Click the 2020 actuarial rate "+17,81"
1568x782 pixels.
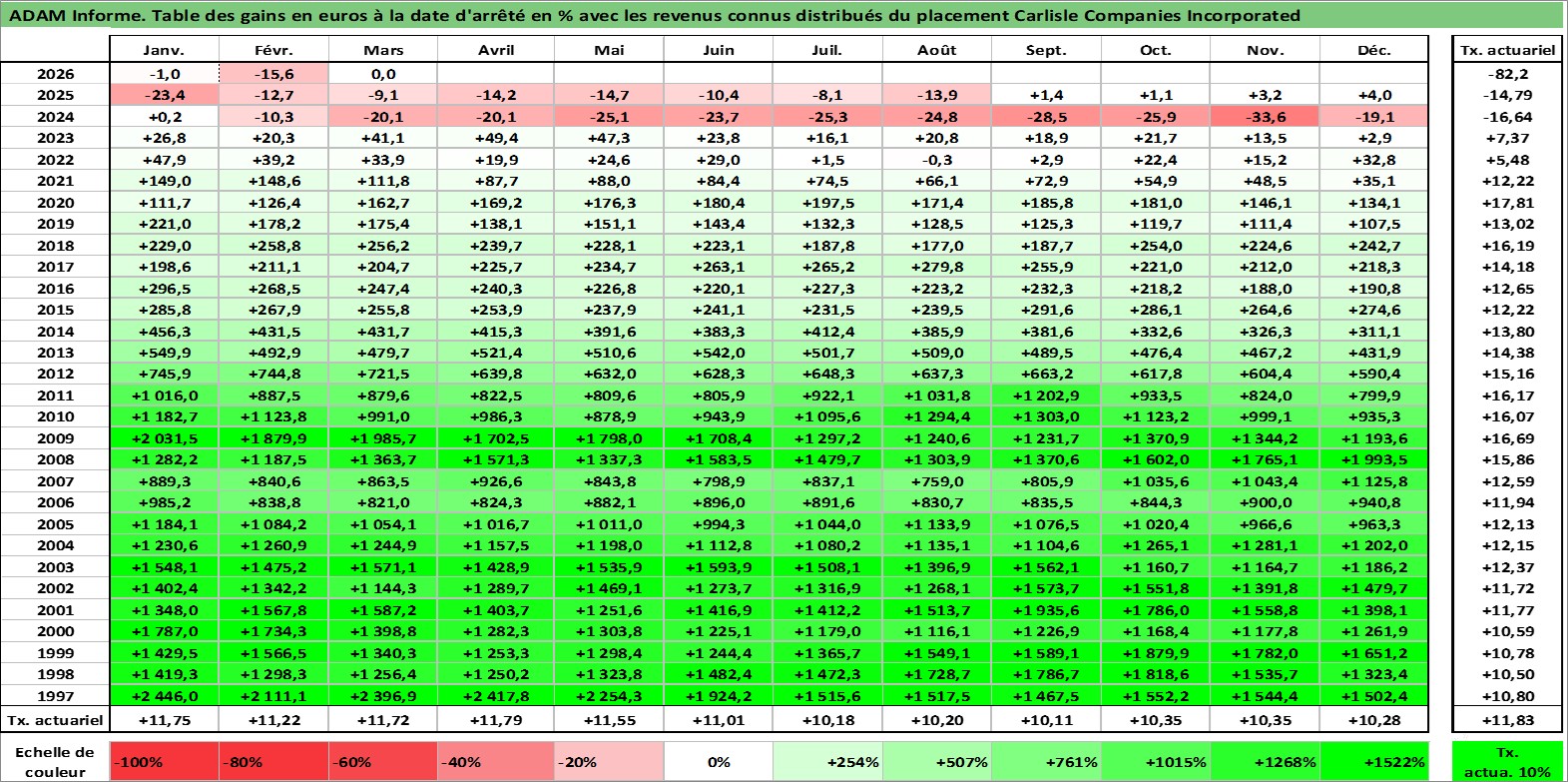[1507, 203]
